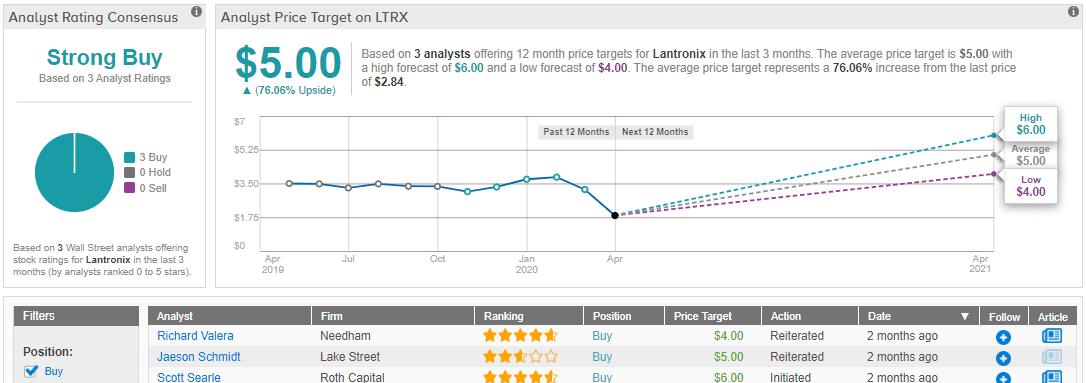Sort table by Position column header
Screen dimensions: 1086x383
pos(625,317)
